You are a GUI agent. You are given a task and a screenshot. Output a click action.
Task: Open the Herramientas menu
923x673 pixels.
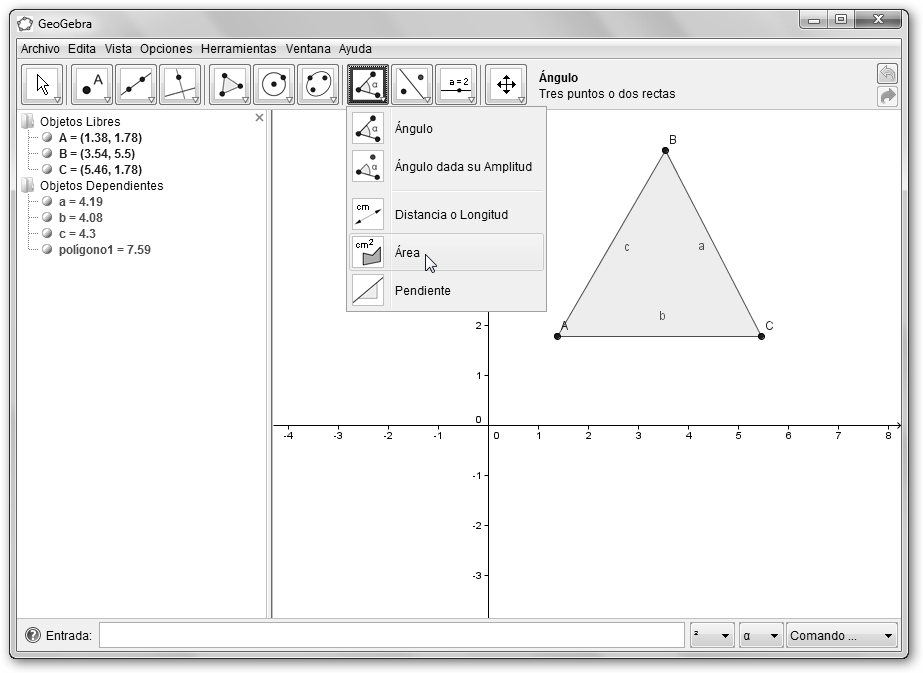(x=238, y=48)
